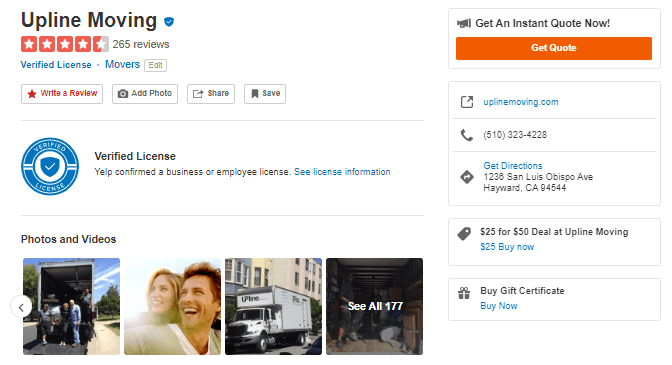Click the blue verified checkmark badge beside Upline Moving

coord(169,21)
